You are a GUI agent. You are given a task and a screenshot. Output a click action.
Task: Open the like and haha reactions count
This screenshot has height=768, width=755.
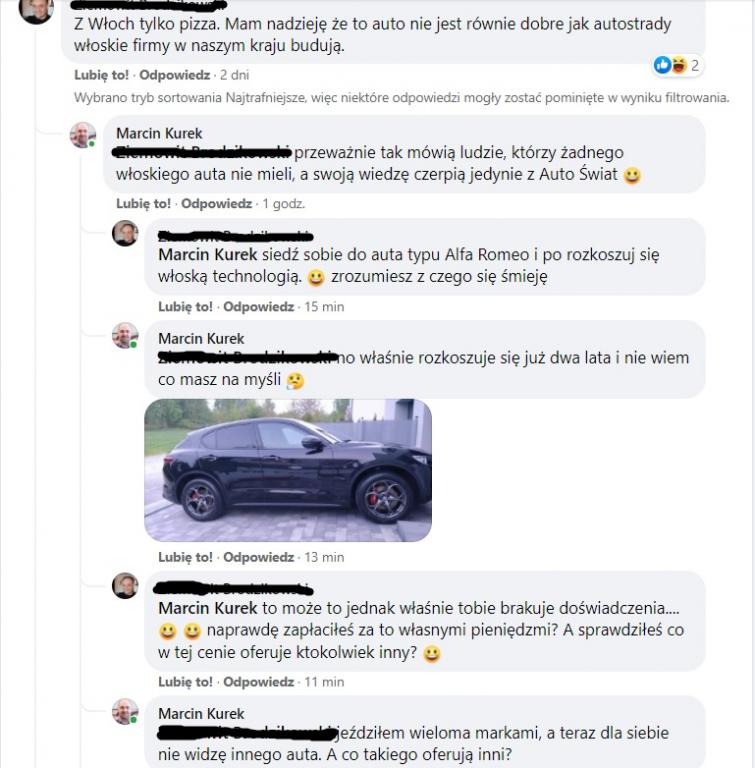pos(678,65)
